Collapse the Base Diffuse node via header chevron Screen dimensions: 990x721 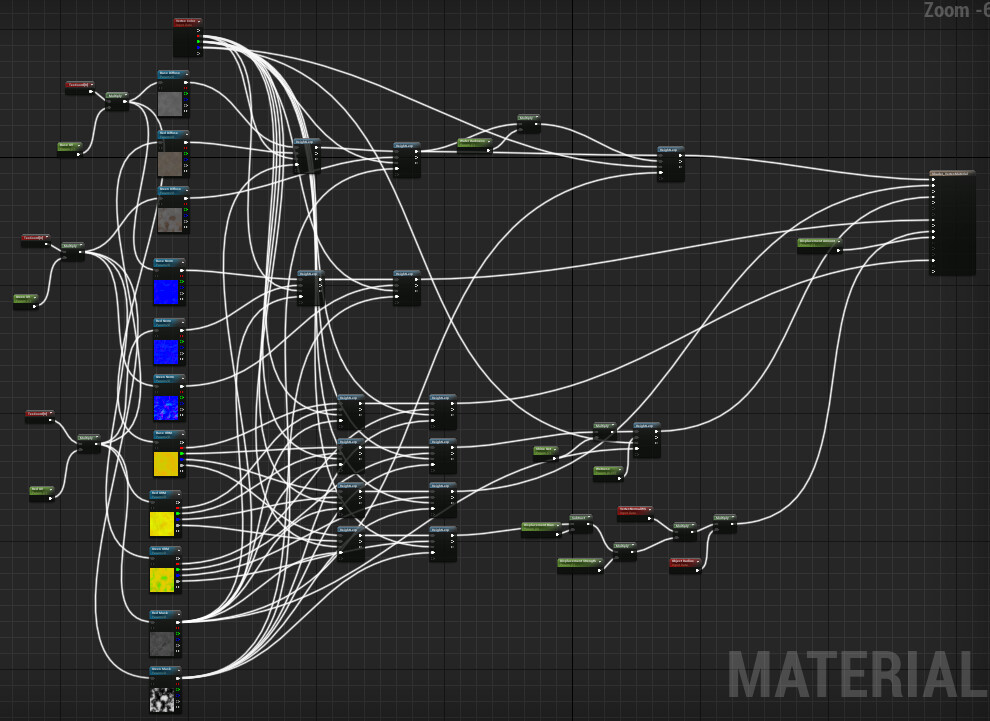pyautogui.click(x=187, y=74)
